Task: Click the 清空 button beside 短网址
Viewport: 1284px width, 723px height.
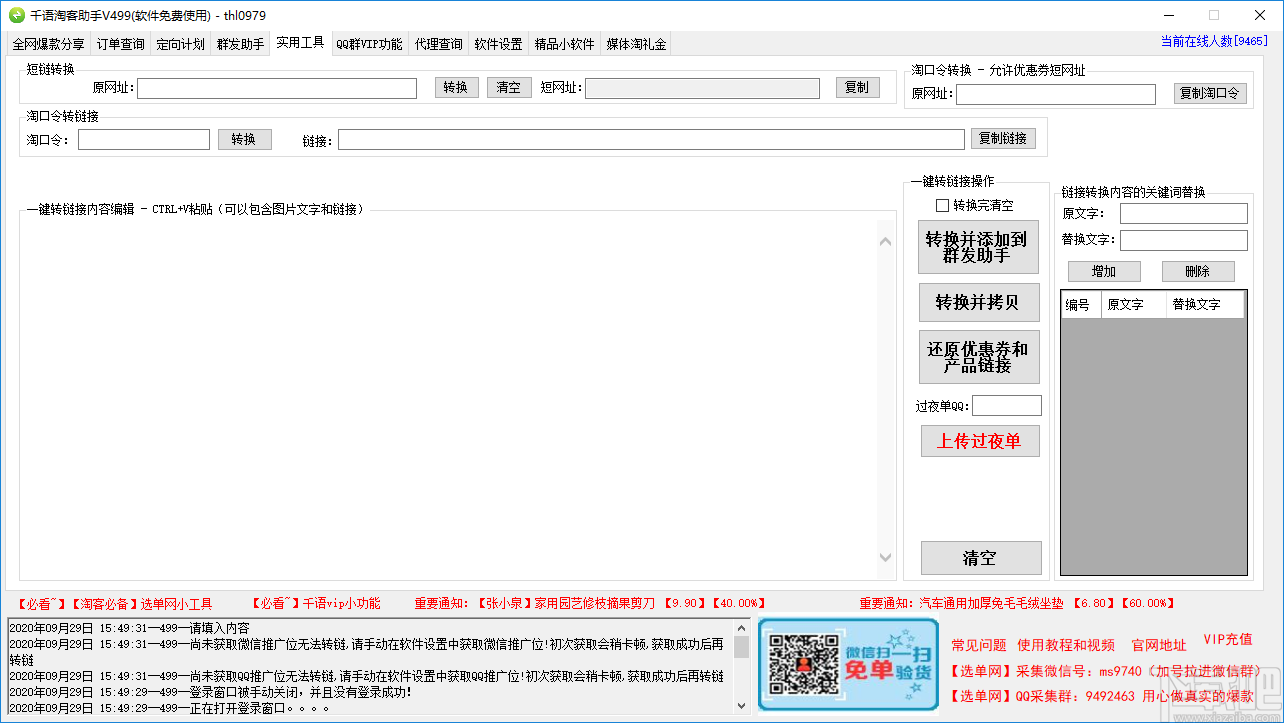Action: [x=509, y=88]
